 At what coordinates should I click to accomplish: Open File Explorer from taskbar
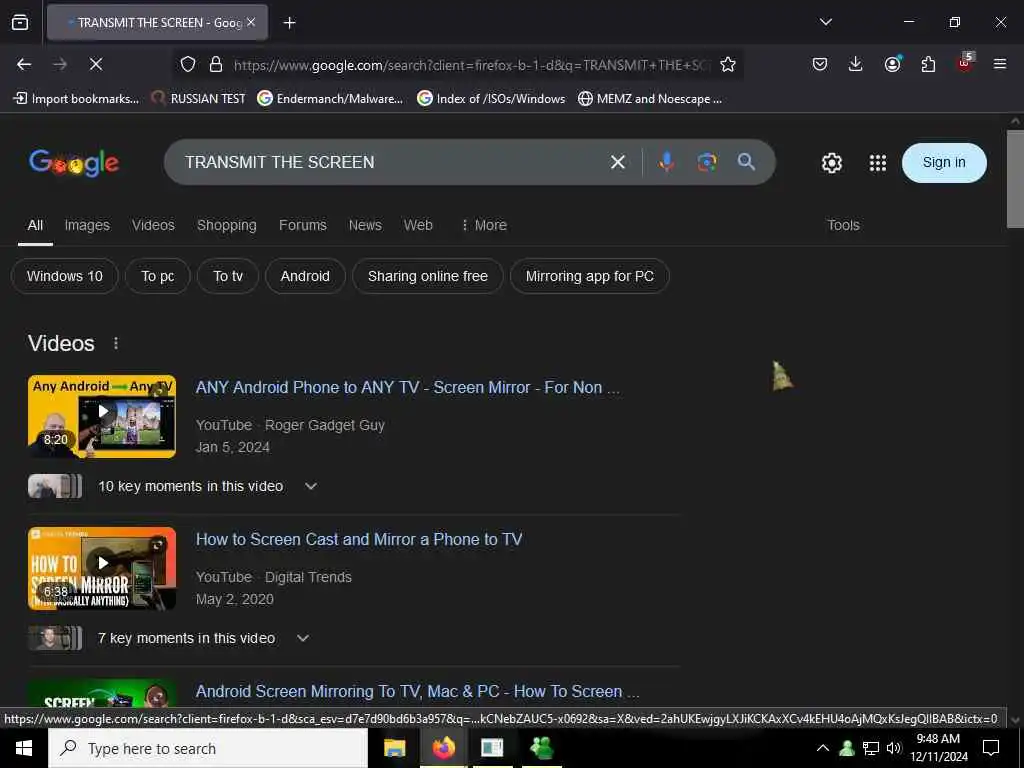click(394, 748)
